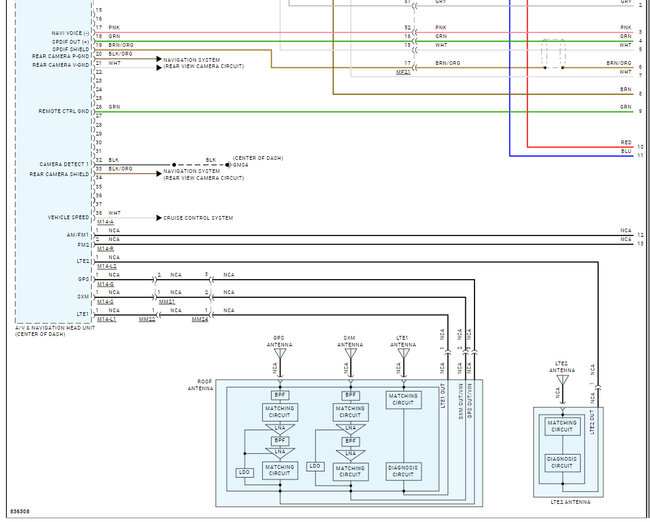The height and width of the screenshot is (522, 650).
Task: Select the NAVI VOICE (-) pin label
Action: (x=70, y=33)
